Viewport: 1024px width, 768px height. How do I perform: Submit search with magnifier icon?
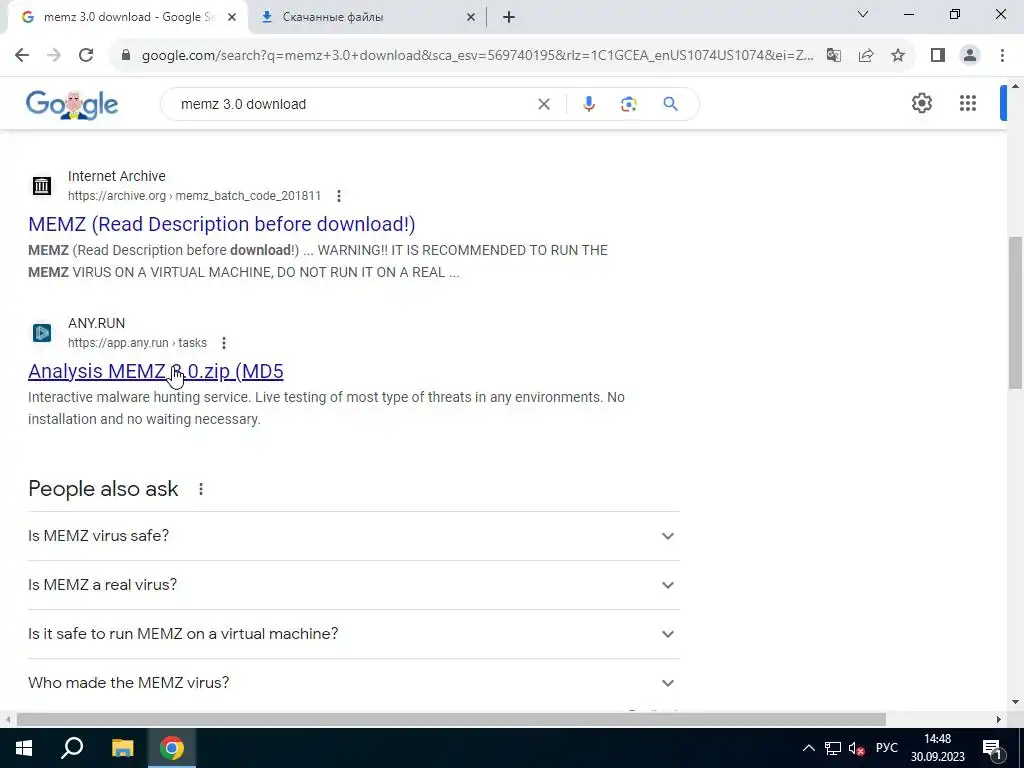click(x=670, y=104)
